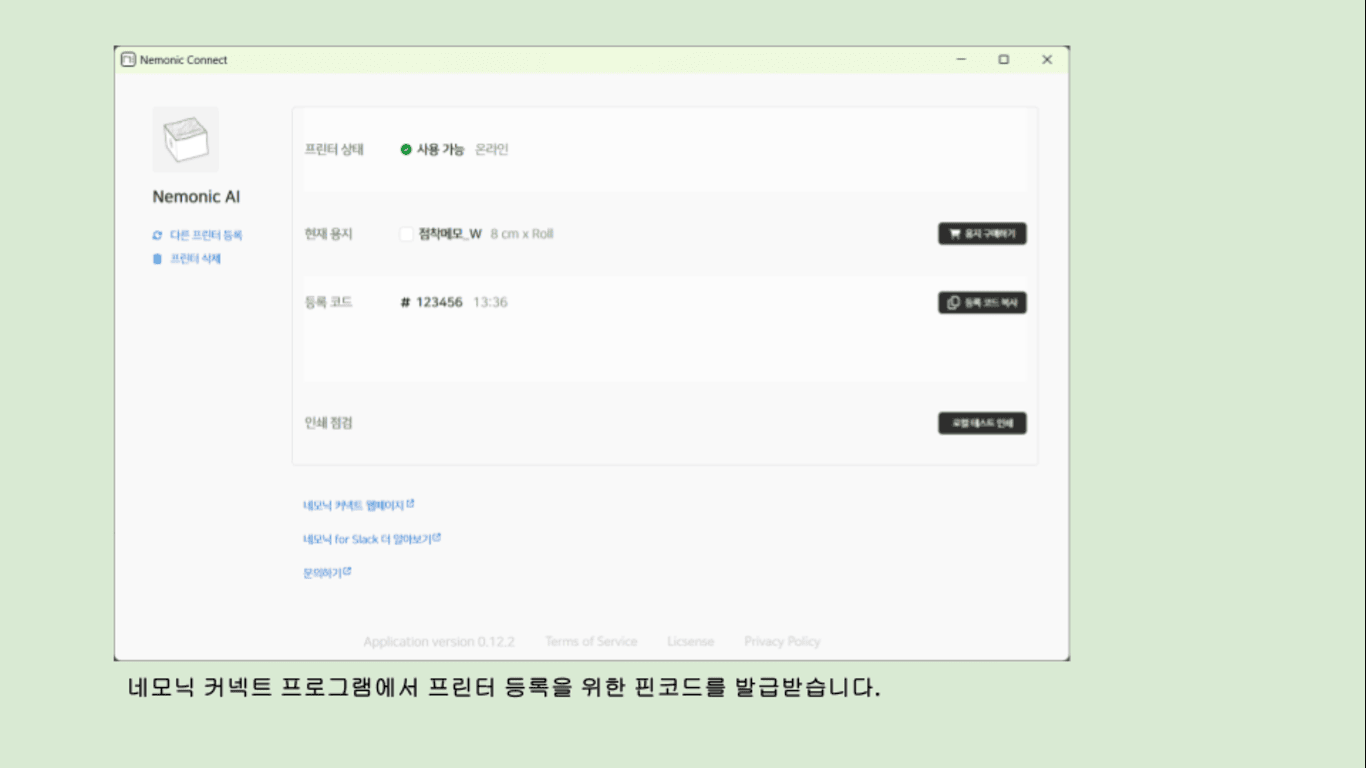The image size is (1366, 768).
Task: Open the Licsense footer link
Action: pyautogui.click(x=691, y=642)
